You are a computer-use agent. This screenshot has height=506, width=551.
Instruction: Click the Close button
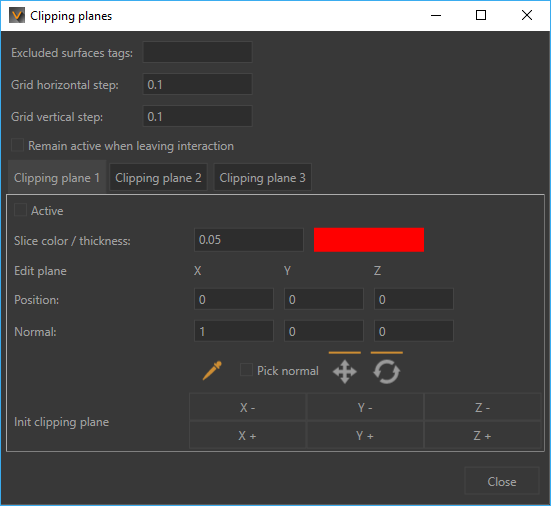(502, 481)
